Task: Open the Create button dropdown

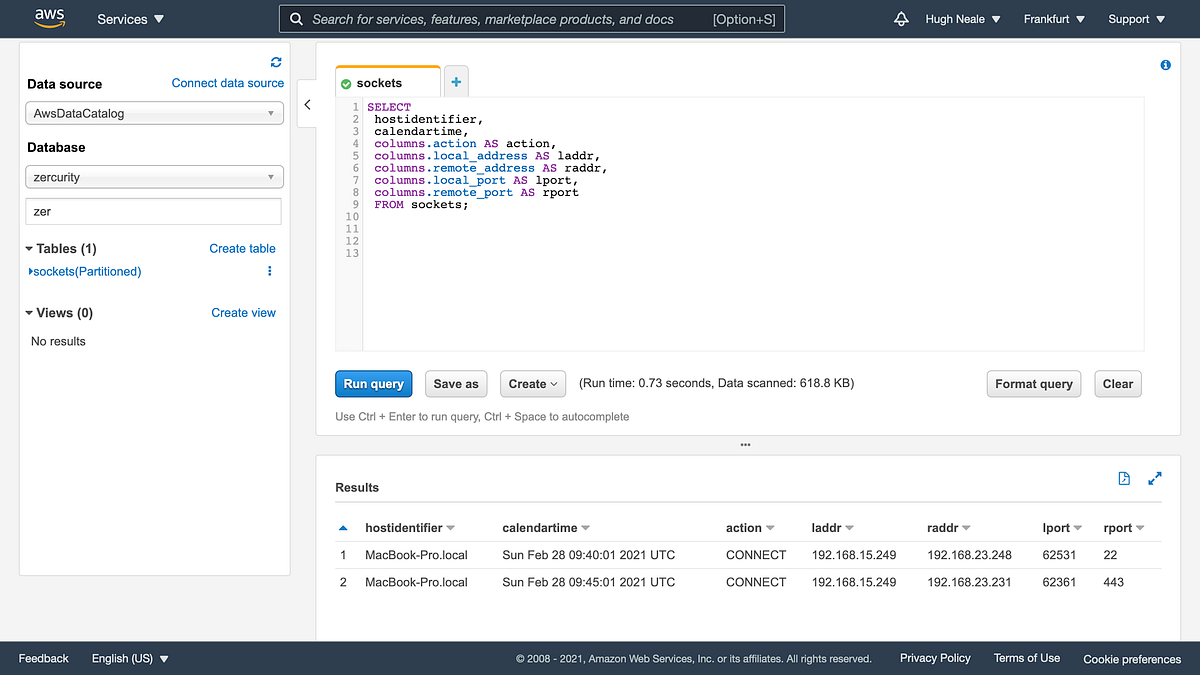Action: click(x=533, y=383)
